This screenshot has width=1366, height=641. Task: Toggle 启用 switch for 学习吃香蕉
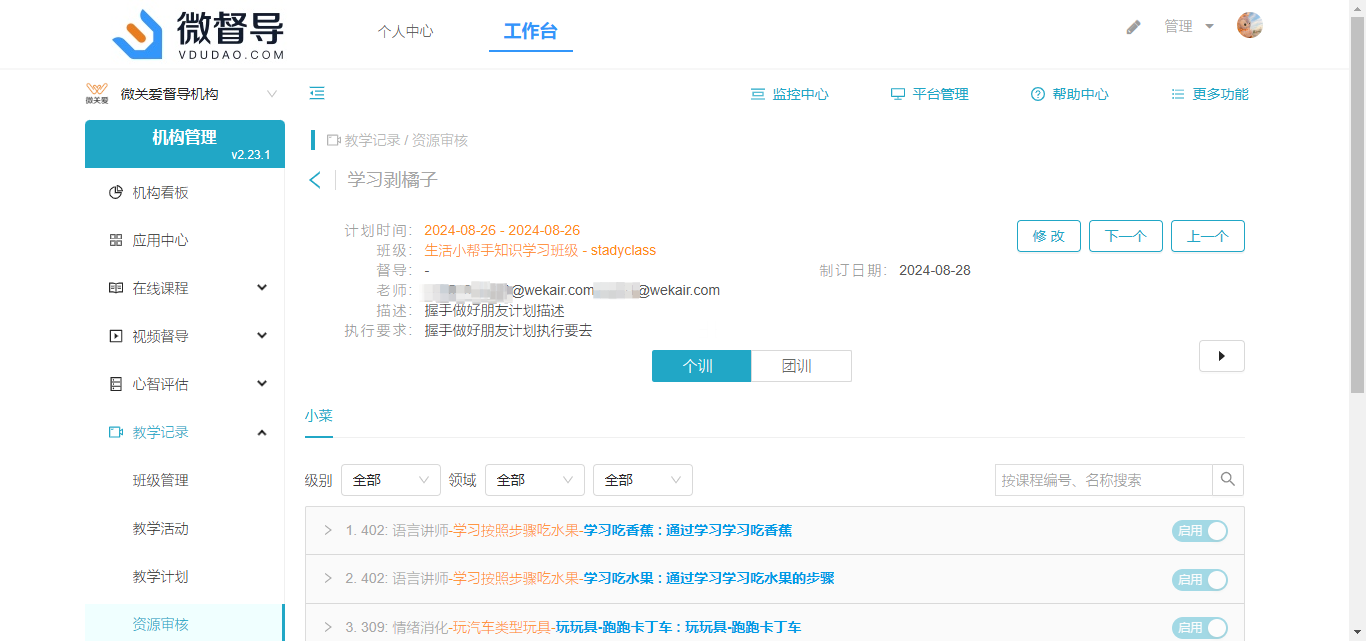[1200, 531]
